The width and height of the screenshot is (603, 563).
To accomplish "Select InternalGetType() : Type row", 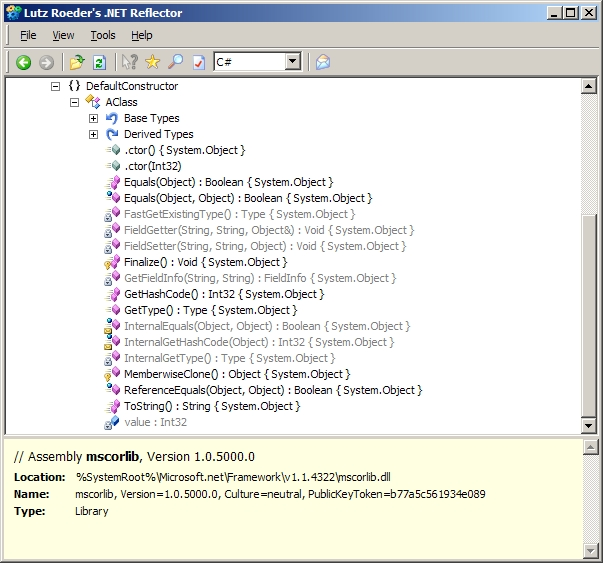I will tap(230, 358).
